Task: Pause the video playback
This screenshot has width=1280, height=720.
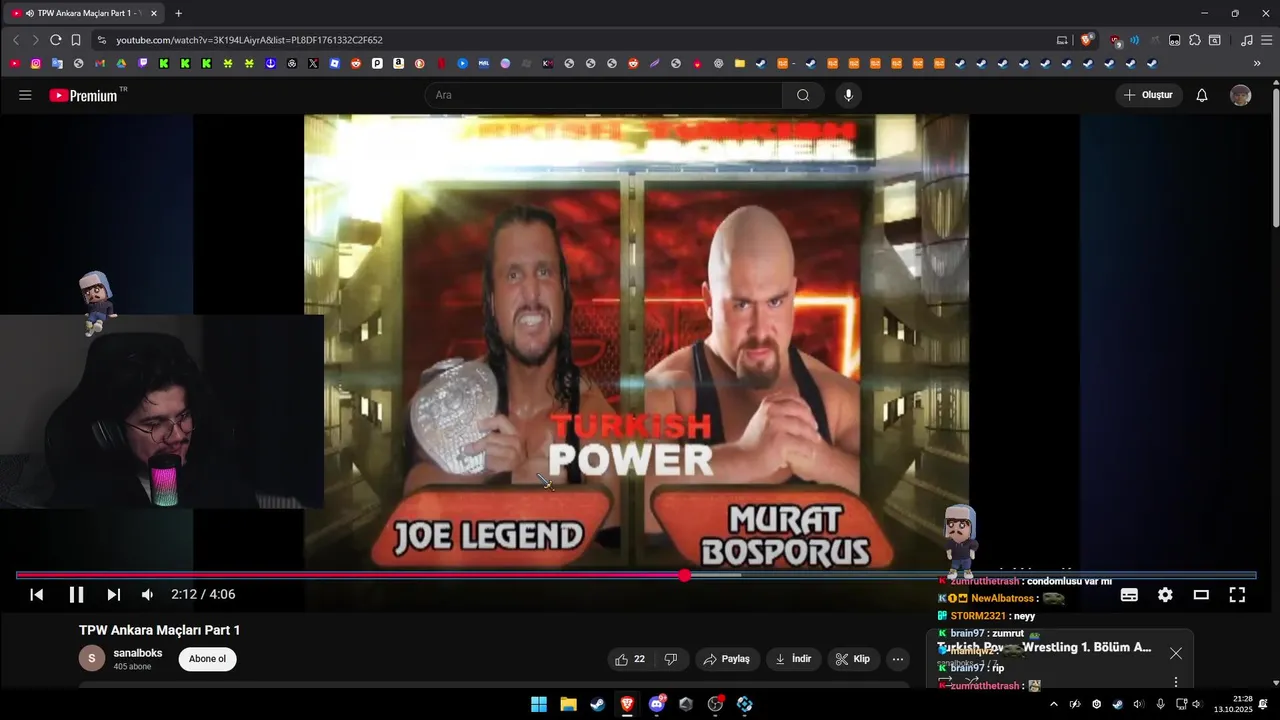Action: 76,594
